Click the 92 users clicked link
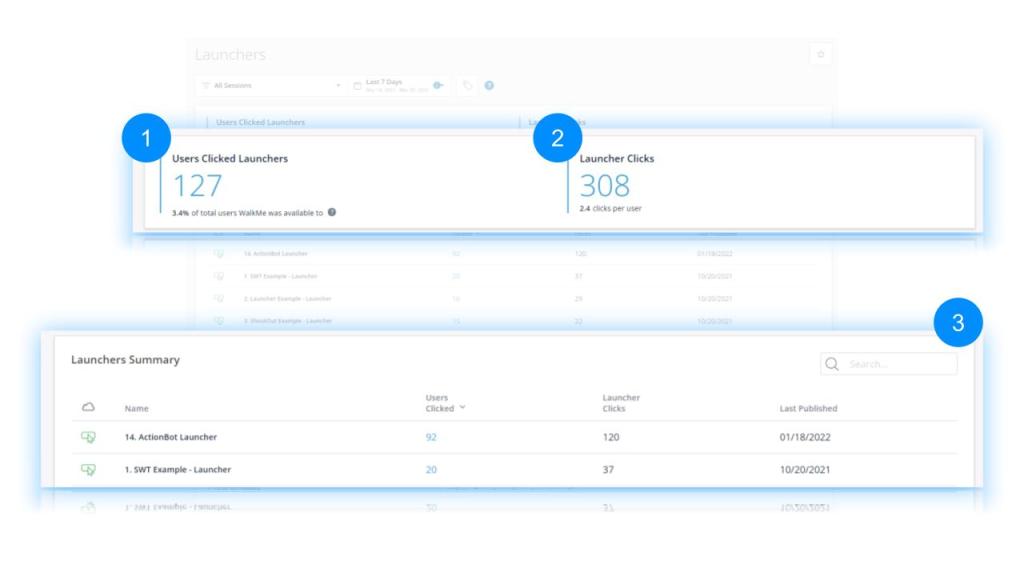The height and width of the screenshot is (576, 1024). tap(431, 437)
